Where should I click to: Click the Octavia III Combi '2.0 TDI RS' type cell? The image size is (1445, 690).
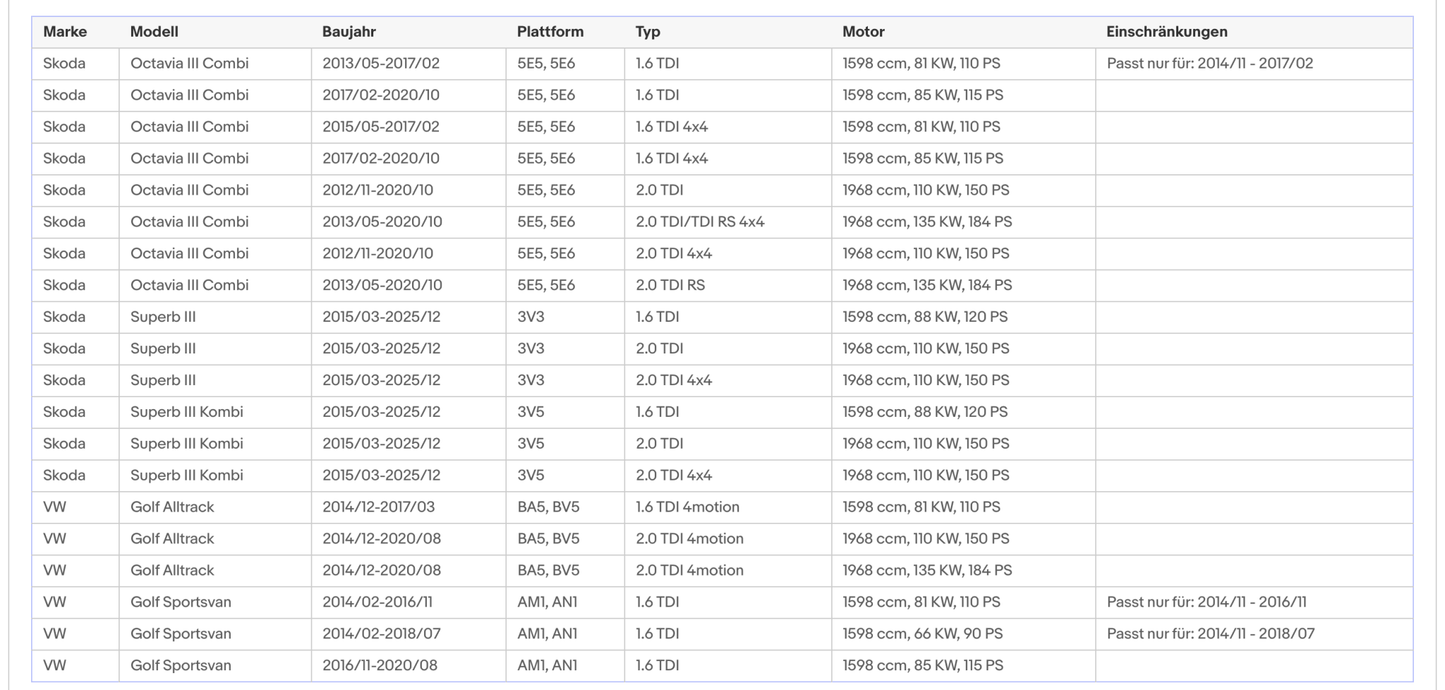tap(670, 285)
